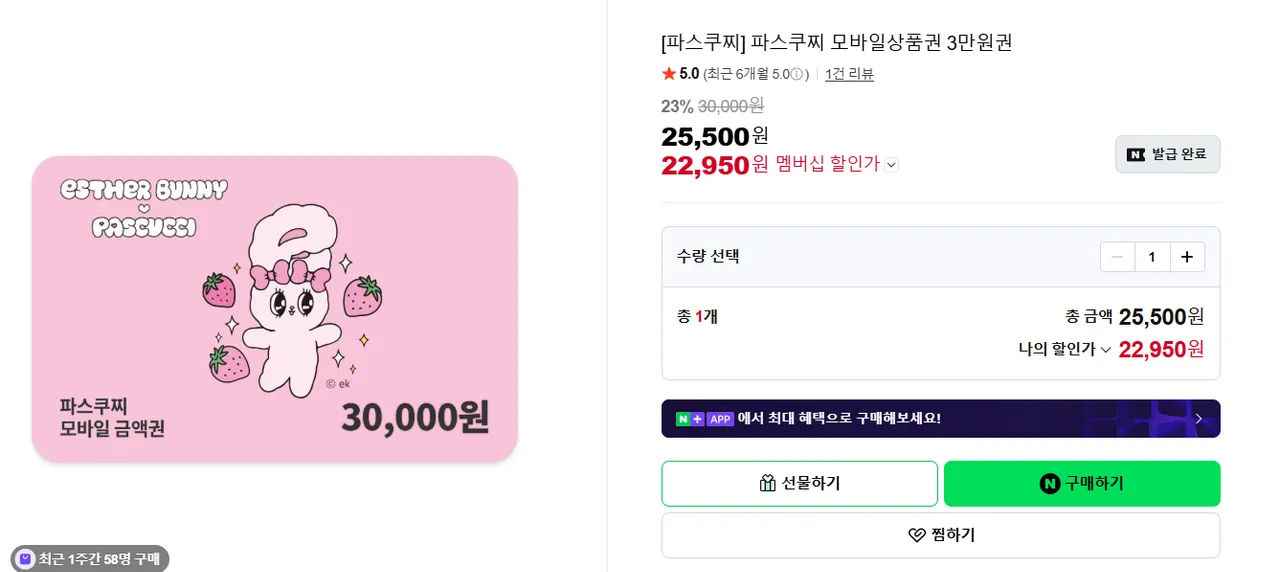Expand the 멤버십 할인가 dropdown arrow
1280x572 pixels.
[x=891, y=165]
